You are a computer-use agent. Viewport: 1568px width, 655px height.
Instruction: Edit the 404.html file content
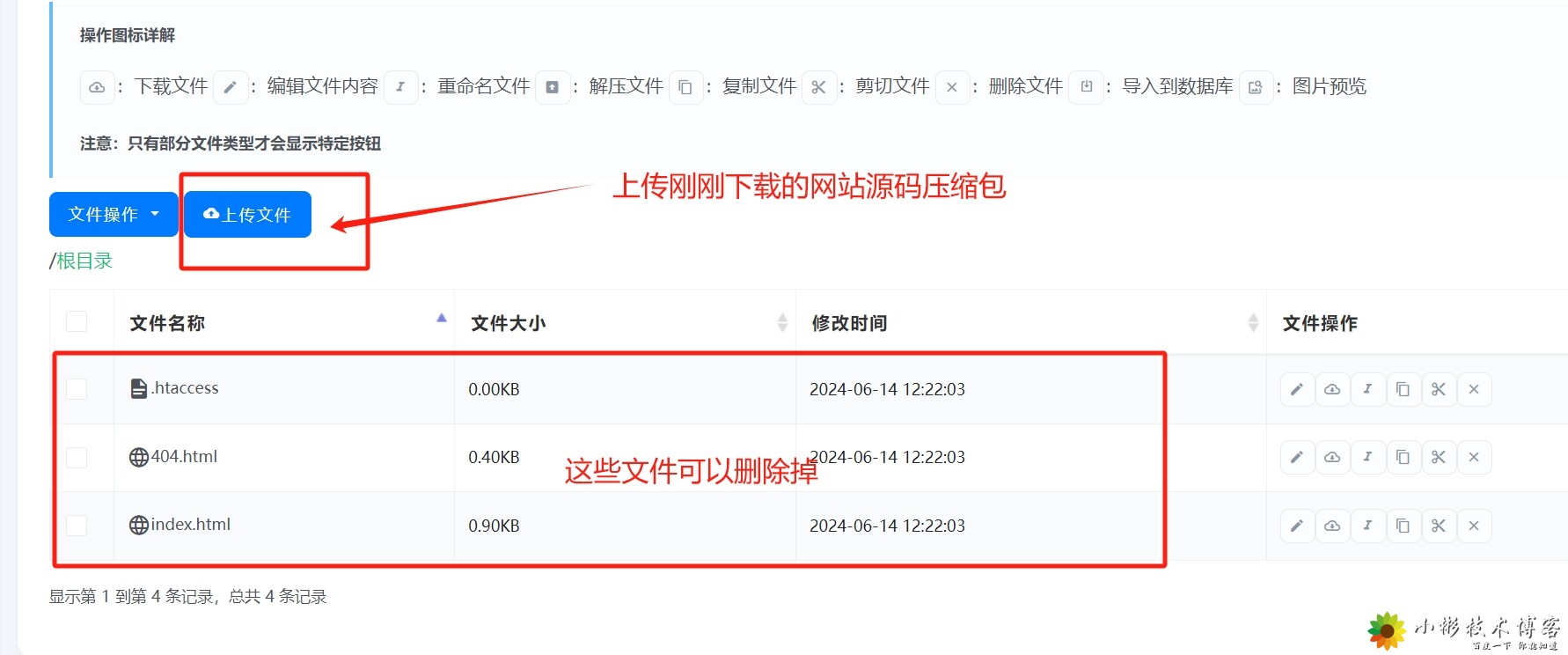pos(1297,457)
